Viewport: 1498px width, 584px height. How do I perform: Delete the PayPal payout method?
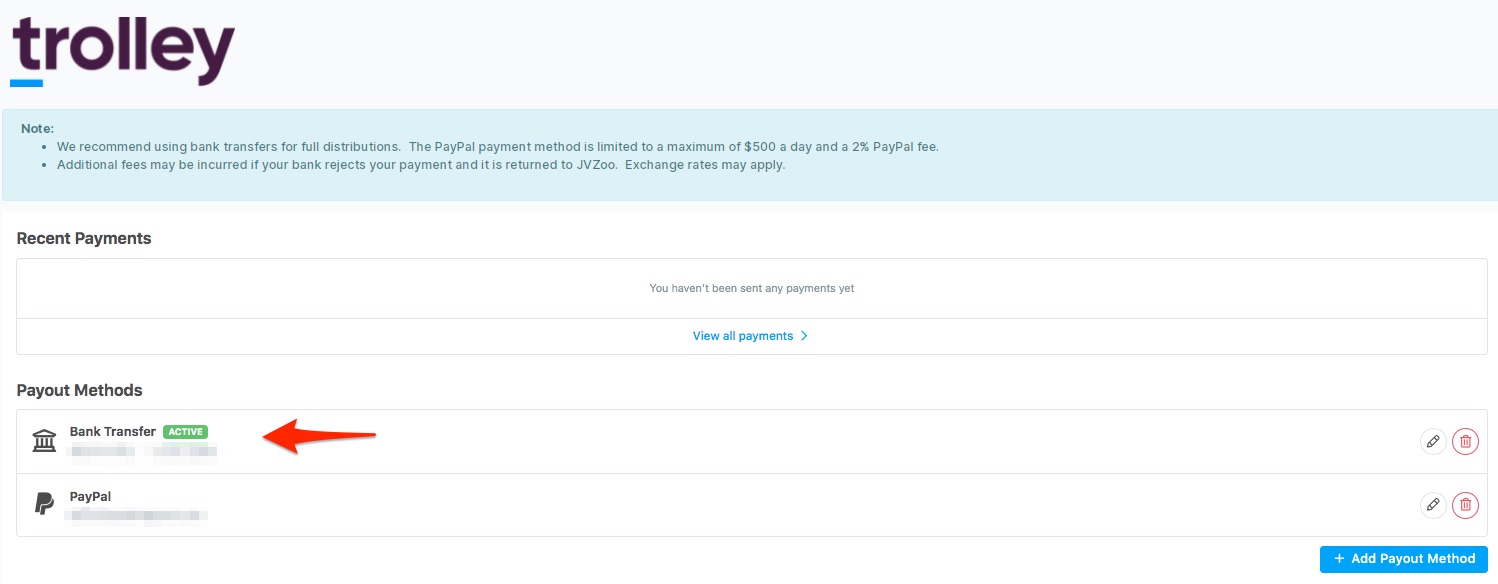(x=1465, y=505)
